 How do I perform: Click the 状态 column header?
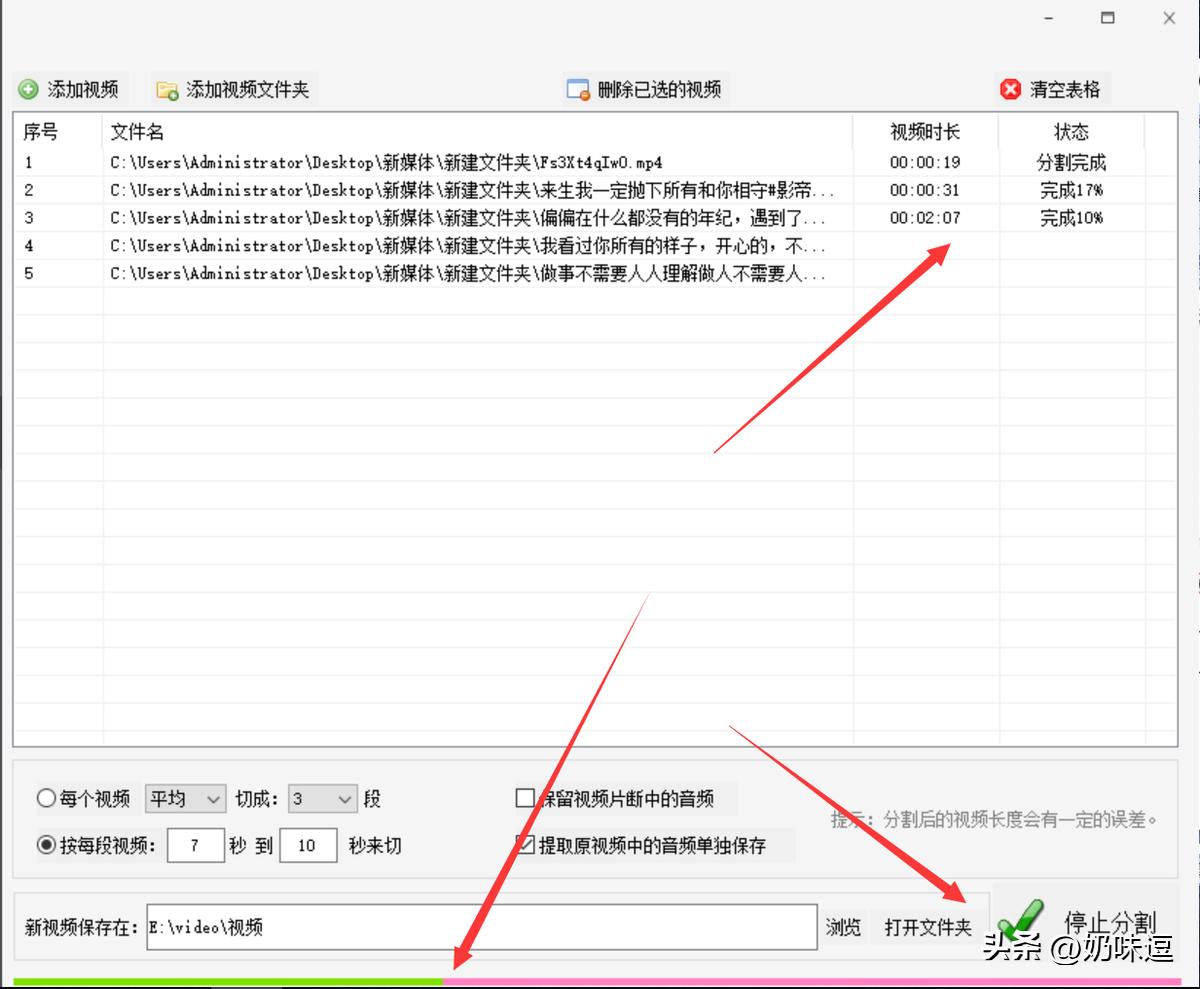[x=1072, y=131]
